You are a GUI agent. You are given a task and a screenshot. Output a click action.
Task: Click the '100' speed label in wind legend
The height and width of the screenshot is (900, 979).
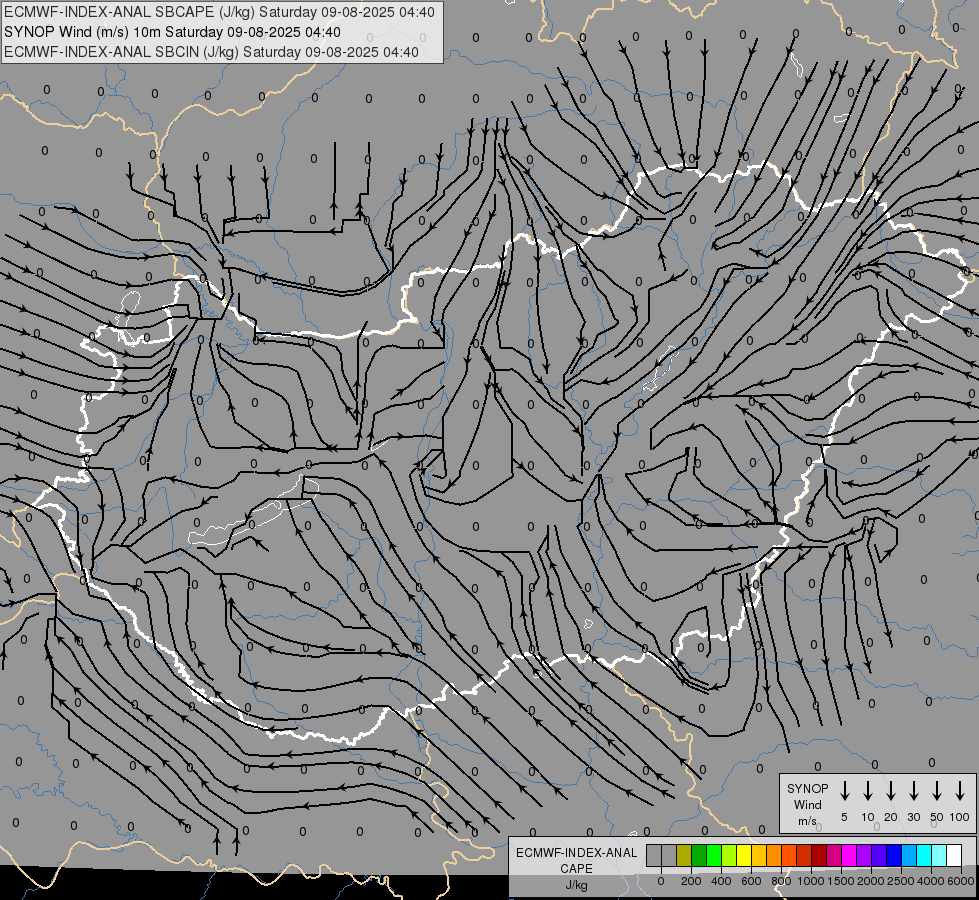point(960,817)
